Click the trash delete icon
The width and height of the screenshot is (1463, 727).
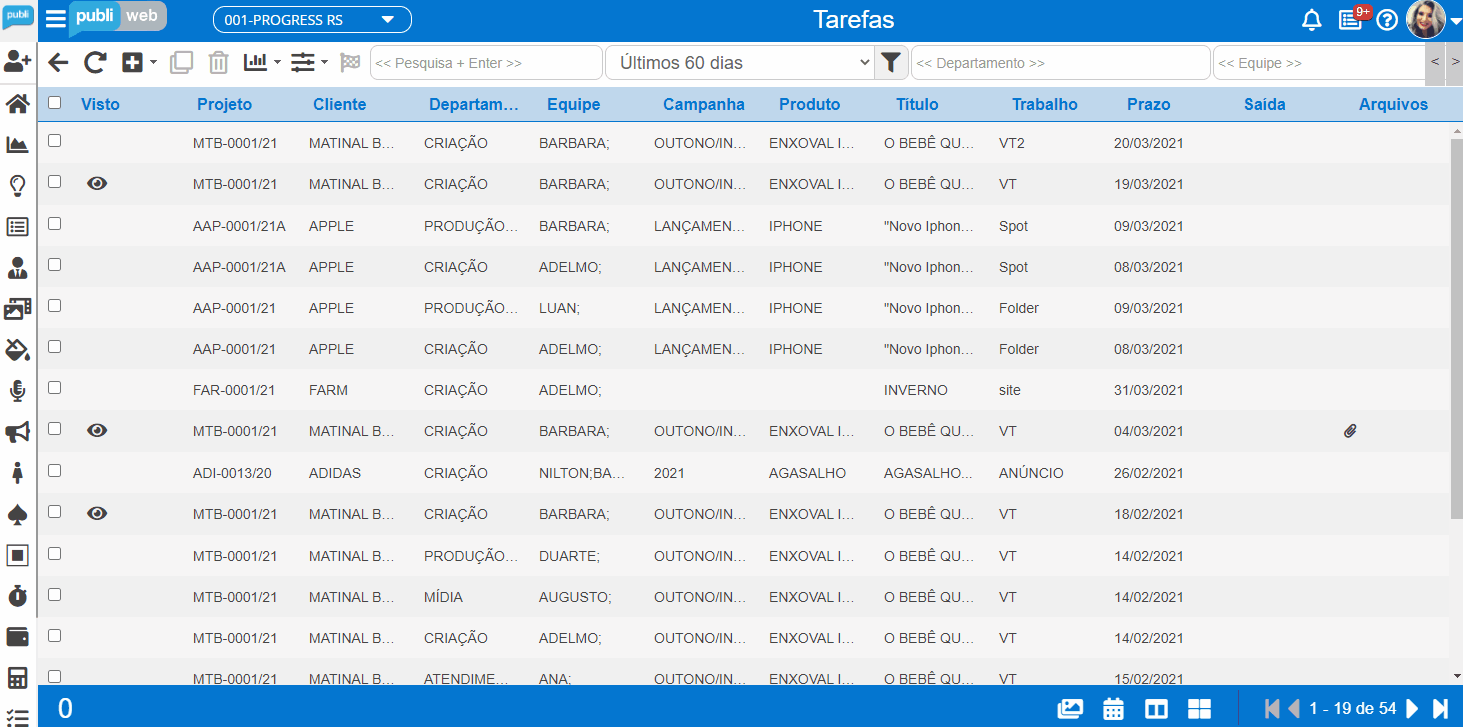pos(218,62)
